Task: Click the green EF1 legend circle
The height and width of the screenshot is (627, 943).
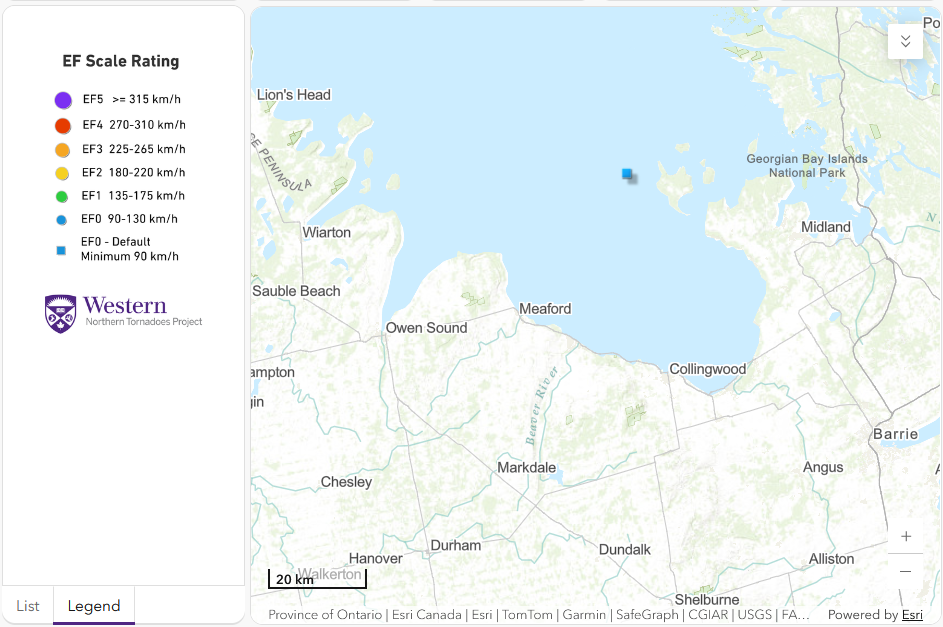Action: click(61, 196)
